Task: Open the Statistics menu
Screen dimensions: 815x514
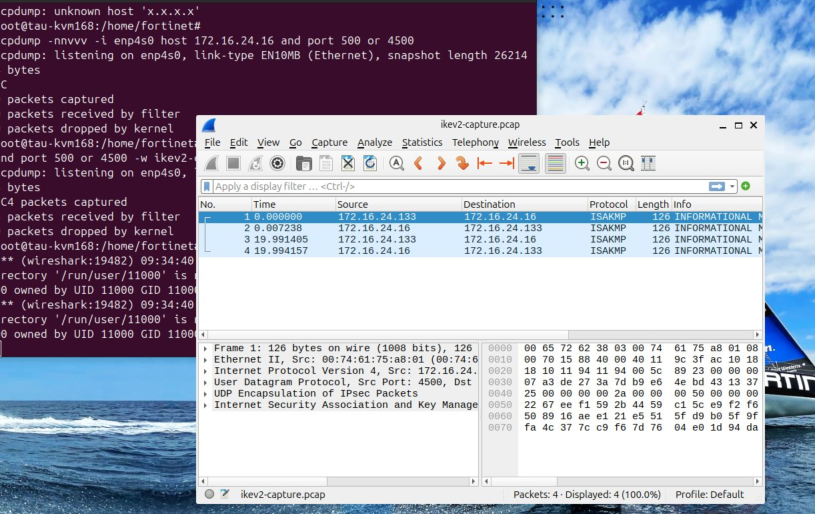Action: 422,142
